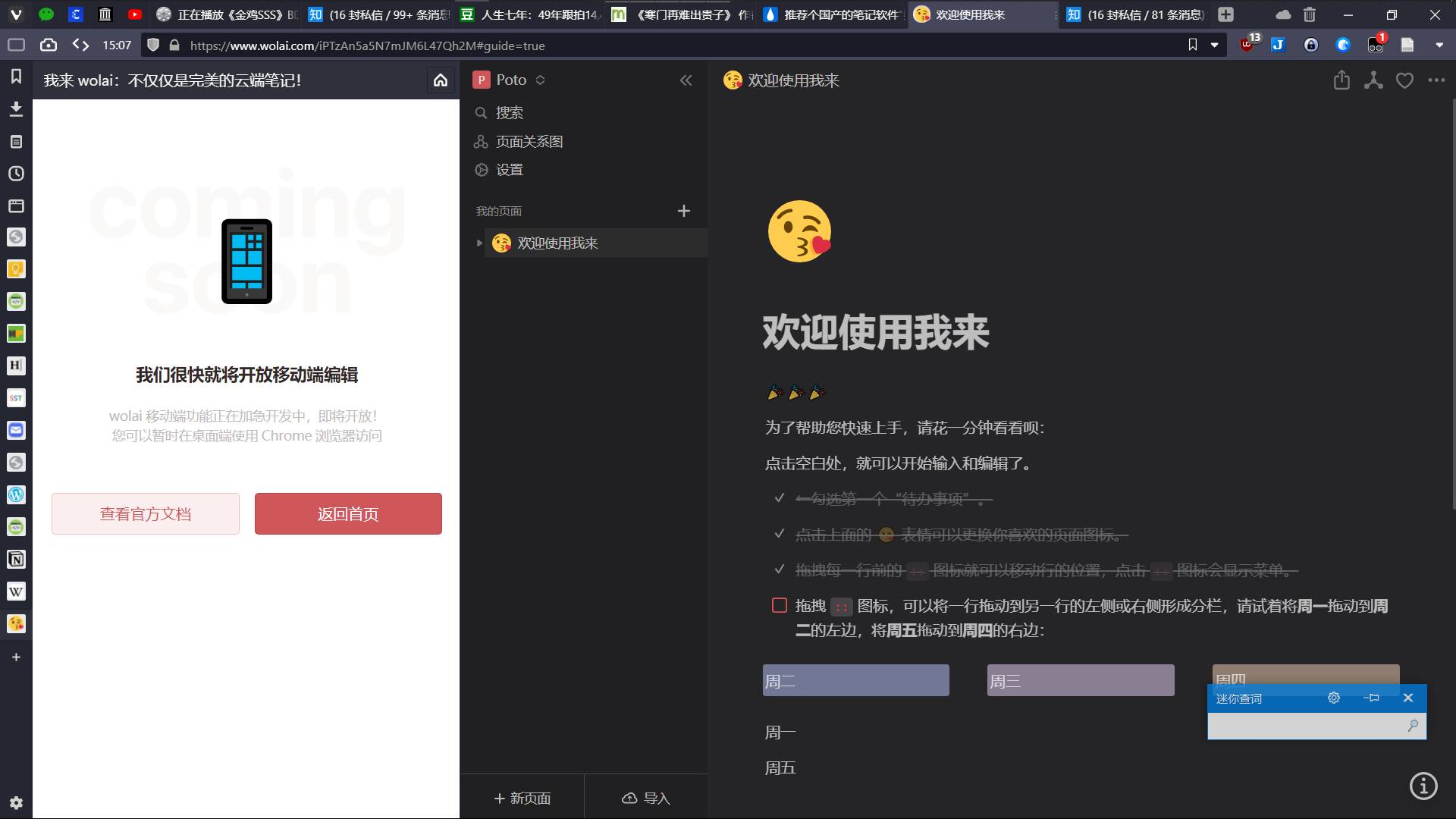Open the Poto workspace switcher dropdown
The image size is (1456, 819).
(540, 80)
